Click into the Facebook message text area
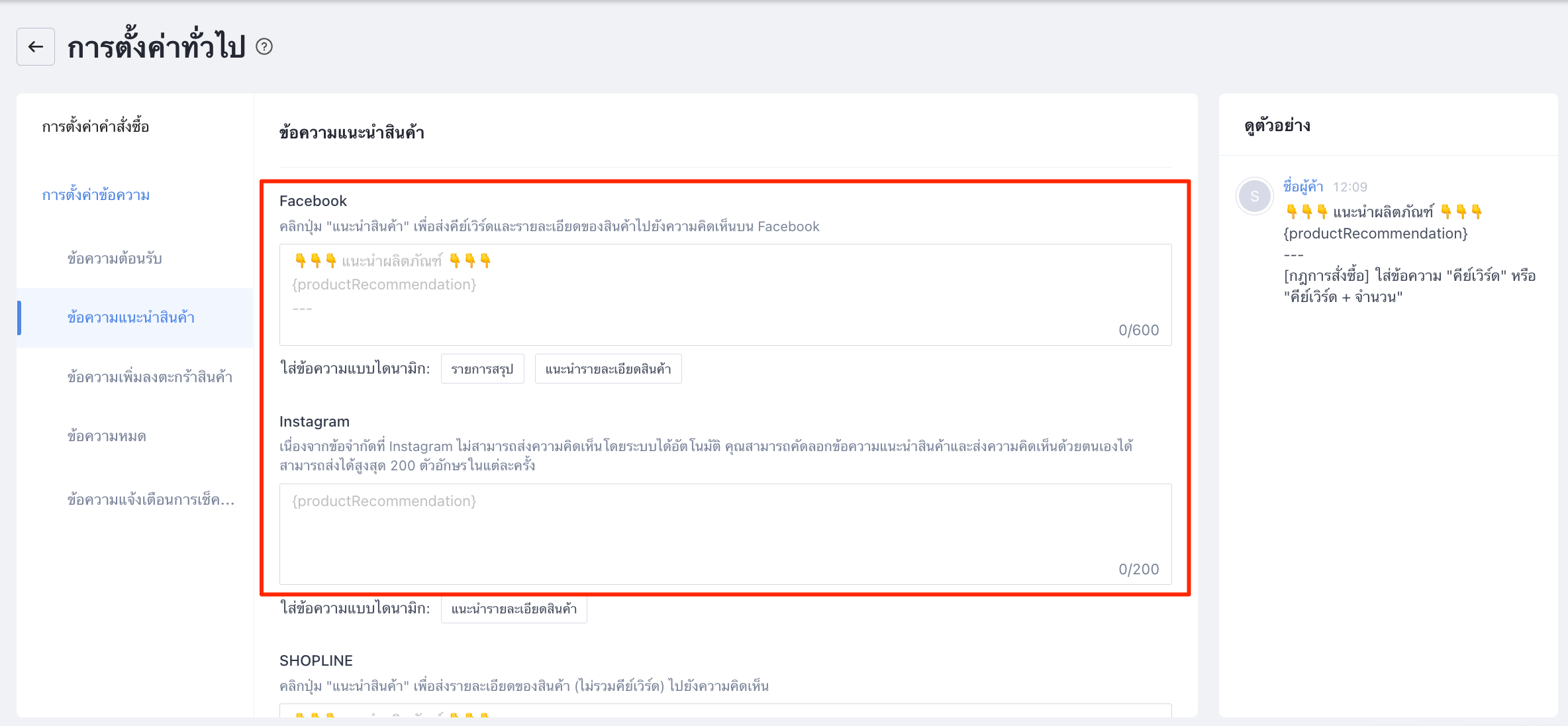 pos(725,295)
